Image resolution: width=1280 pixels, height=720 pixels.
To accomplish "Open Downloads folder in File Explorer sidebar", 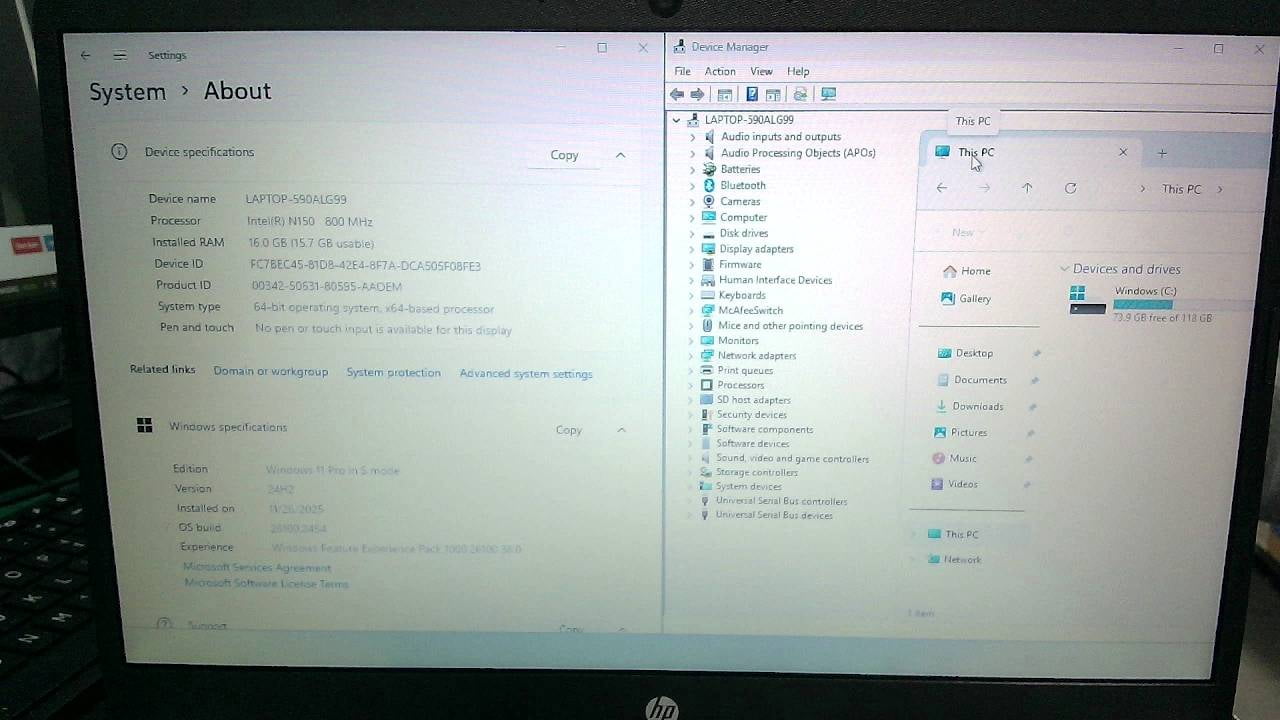I will point(970,406).
